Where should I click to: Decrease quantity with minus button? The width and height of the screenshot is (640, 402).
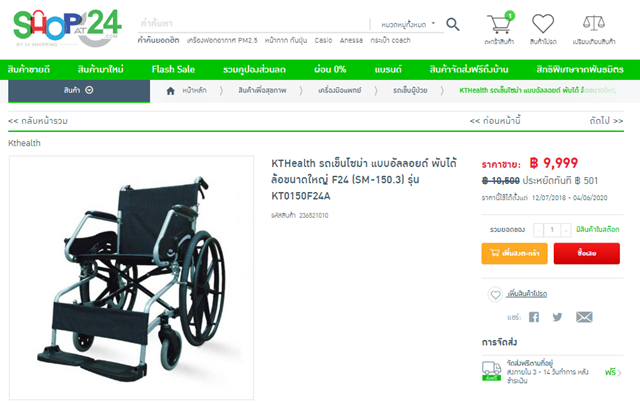click(538, 230)
